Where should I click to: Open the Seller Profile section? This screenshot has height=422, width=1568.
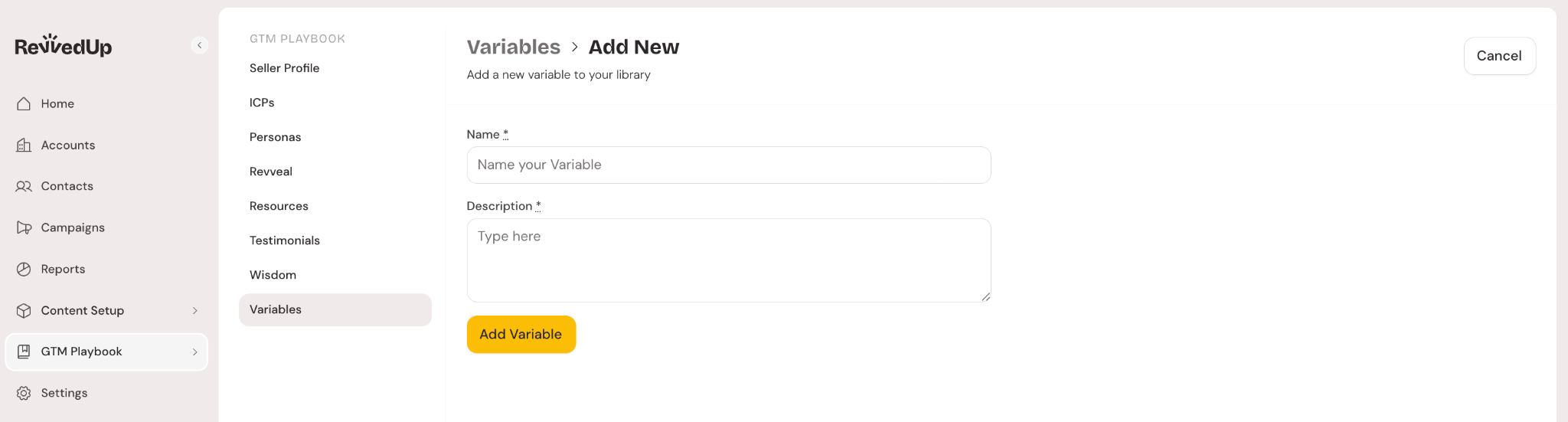coord(284,68)
